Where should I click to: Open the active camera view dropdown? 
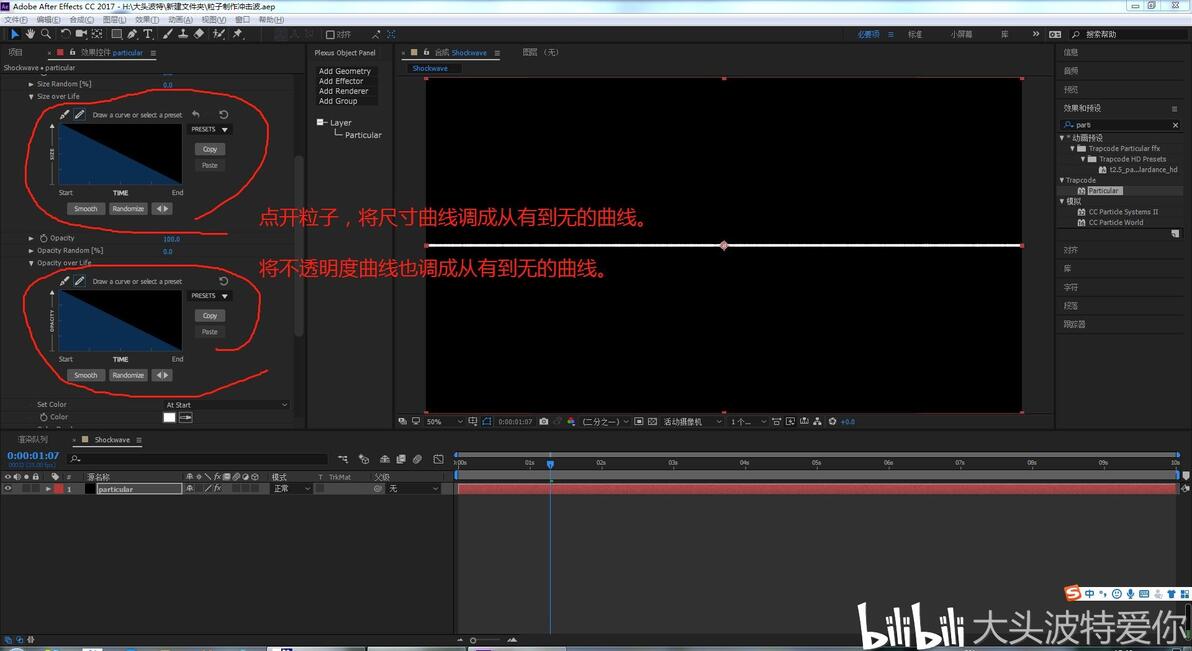[693, 421]
